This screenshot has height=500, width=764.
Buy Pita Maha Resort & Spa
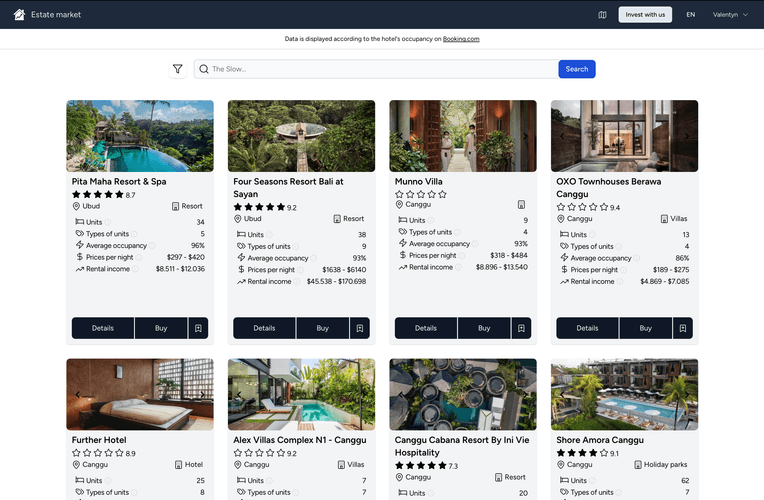point(161,328)
